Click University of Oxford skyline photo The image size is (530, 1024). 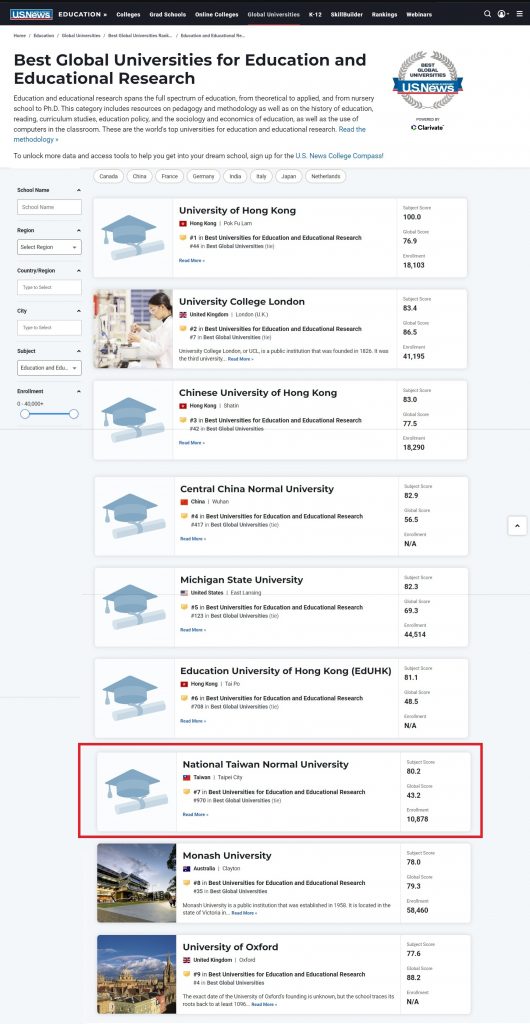[x=136, y=974]
